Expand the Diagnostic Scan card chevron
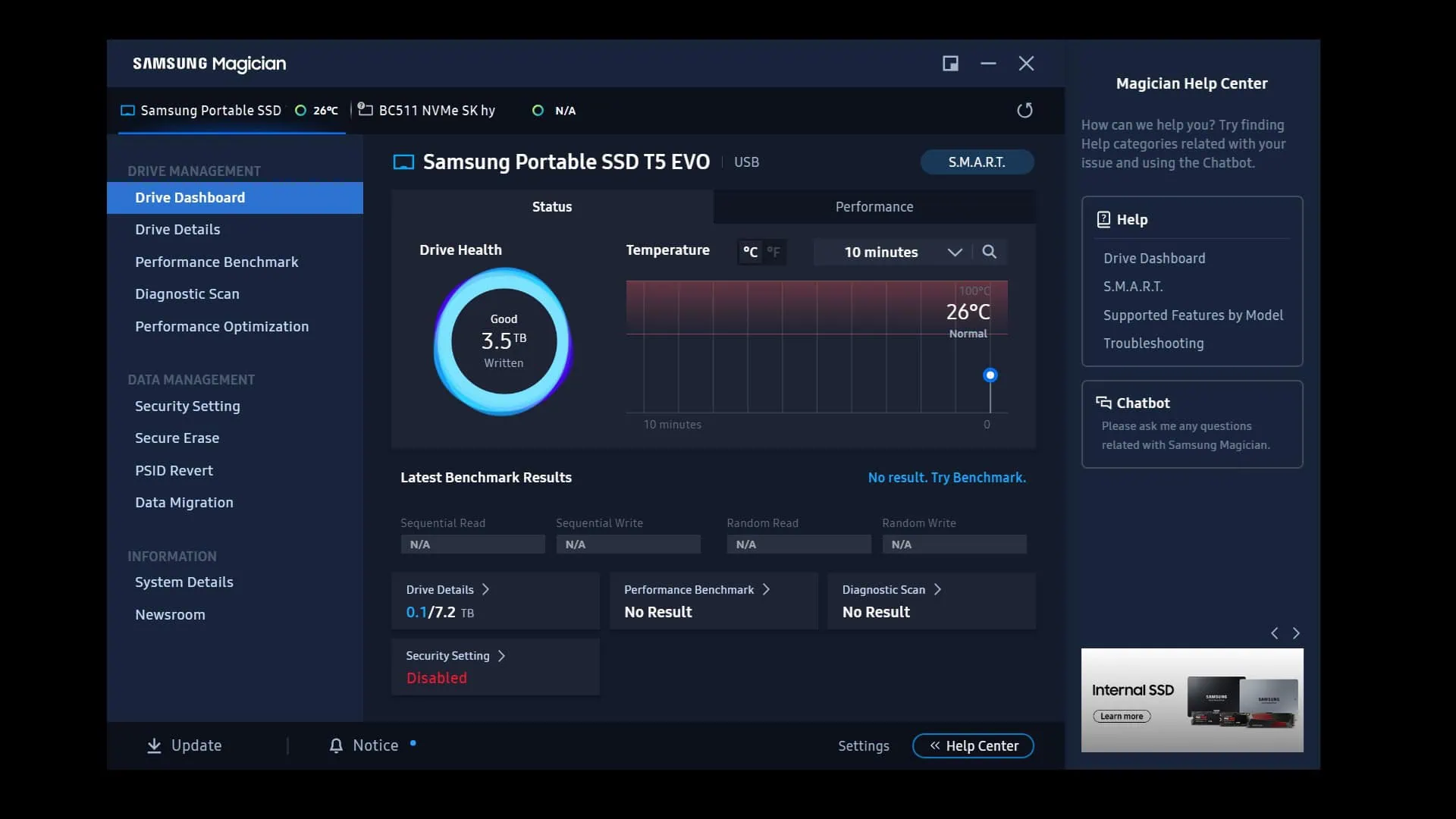The width and height of the screenshot is (1456, 819). tap(938, 589)
